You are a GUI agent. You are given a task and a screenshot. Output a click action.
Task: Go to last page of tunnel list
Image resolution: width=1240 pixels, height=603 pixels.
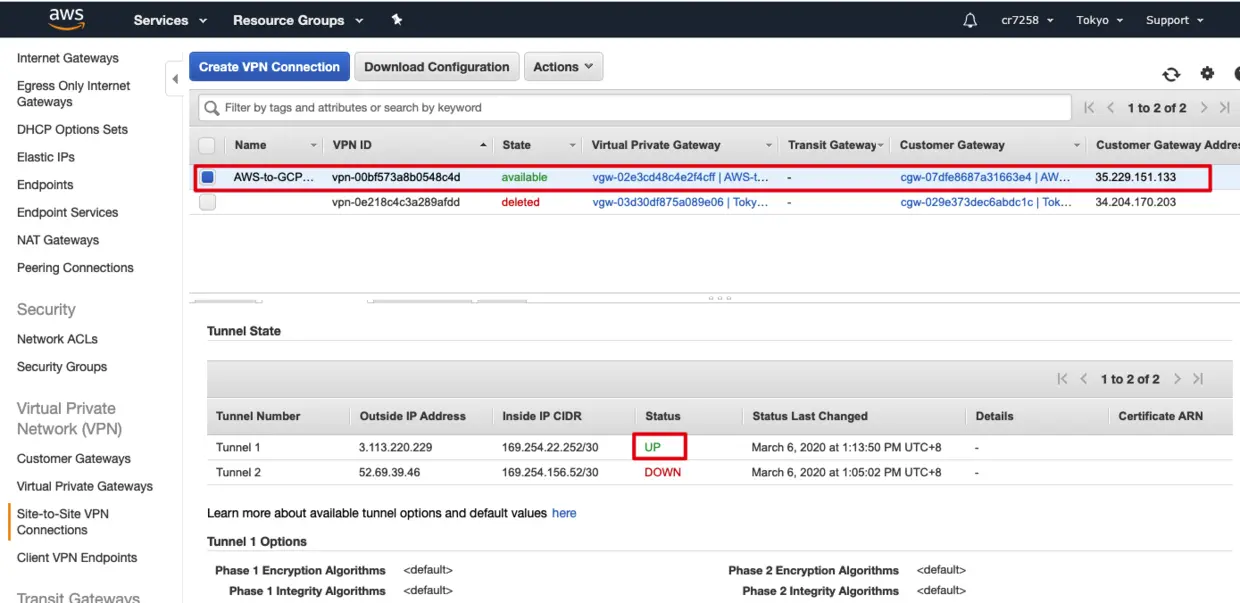coord(1198,379)
